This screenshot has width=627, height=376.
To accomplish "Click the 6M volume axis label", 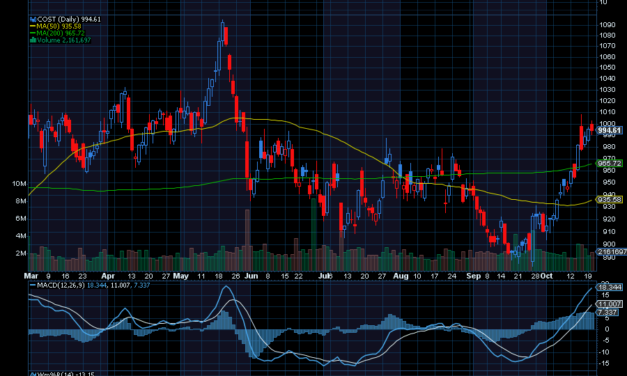I will 21,218.
